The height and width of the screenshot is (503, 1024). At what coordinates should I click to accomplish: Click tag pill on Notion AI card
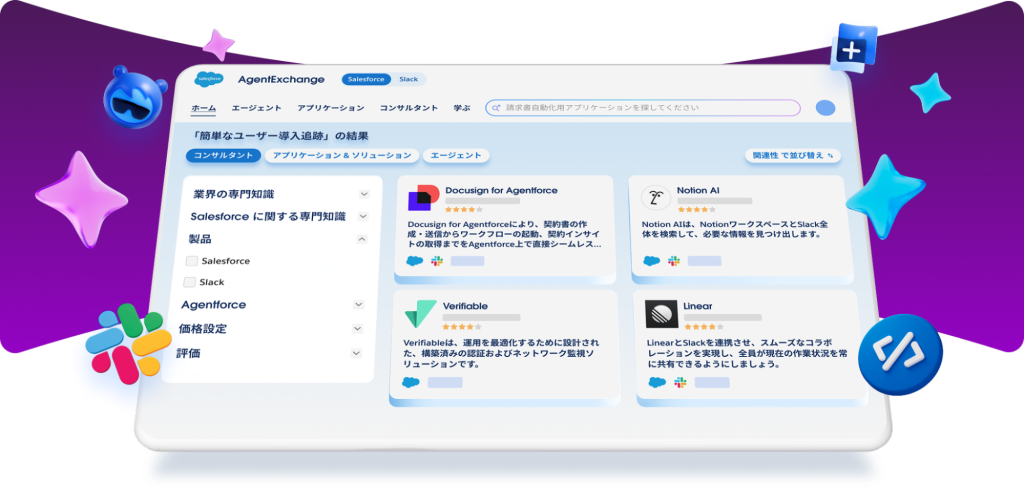pyautogui.click(x=704, y=261)
